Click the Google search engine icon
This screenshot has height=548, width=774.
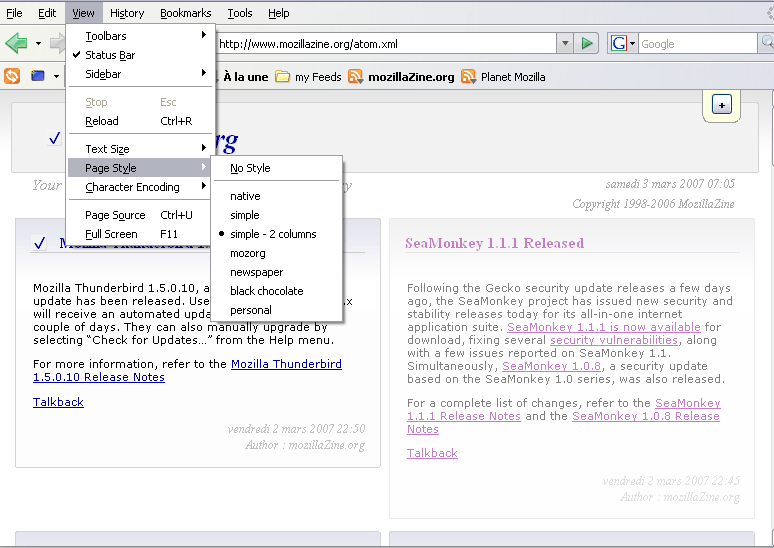619,43
